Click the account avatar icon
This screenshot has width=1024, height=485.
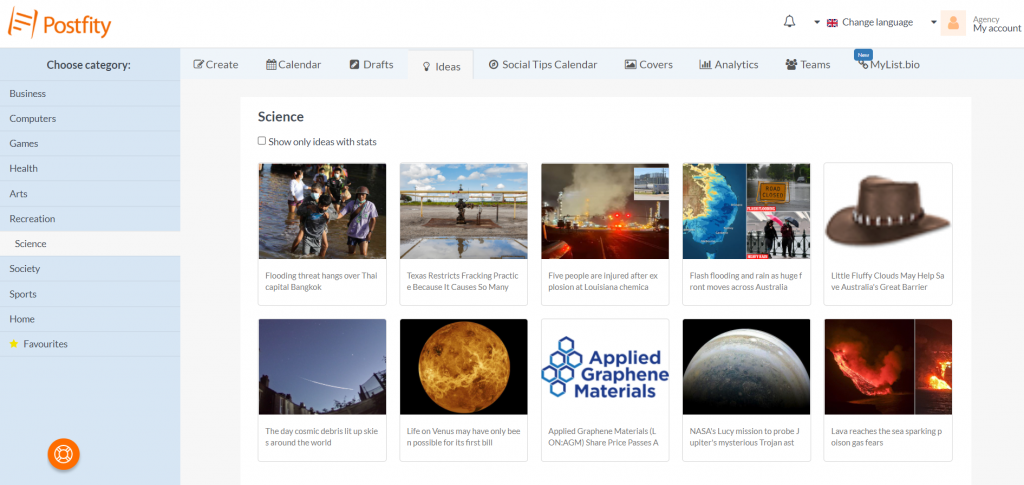[x=953, y=23]
